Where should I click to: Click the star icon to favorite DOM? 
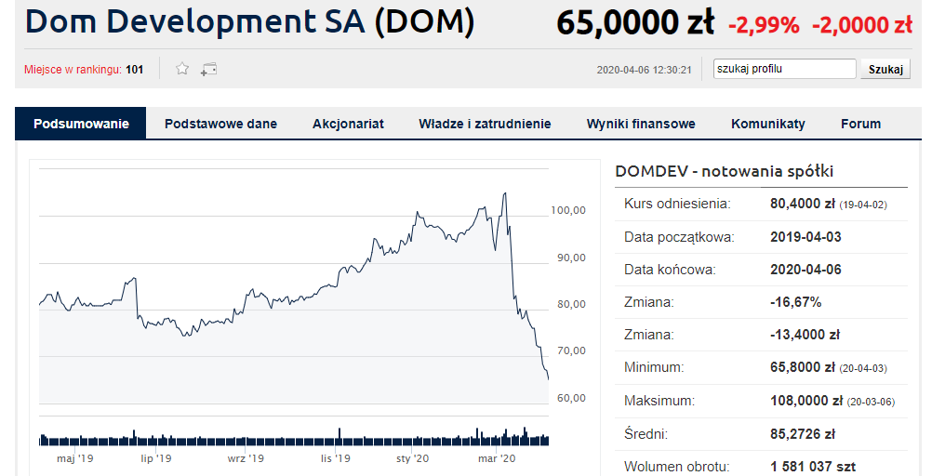pos(182,69)
